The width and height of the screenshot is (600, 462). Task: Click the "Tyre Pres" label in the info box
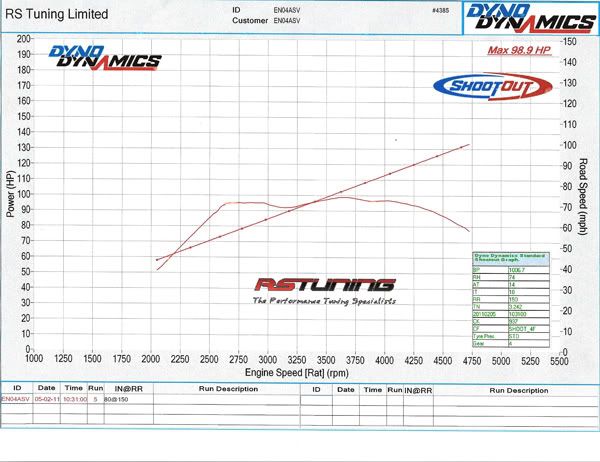[484, 336]
